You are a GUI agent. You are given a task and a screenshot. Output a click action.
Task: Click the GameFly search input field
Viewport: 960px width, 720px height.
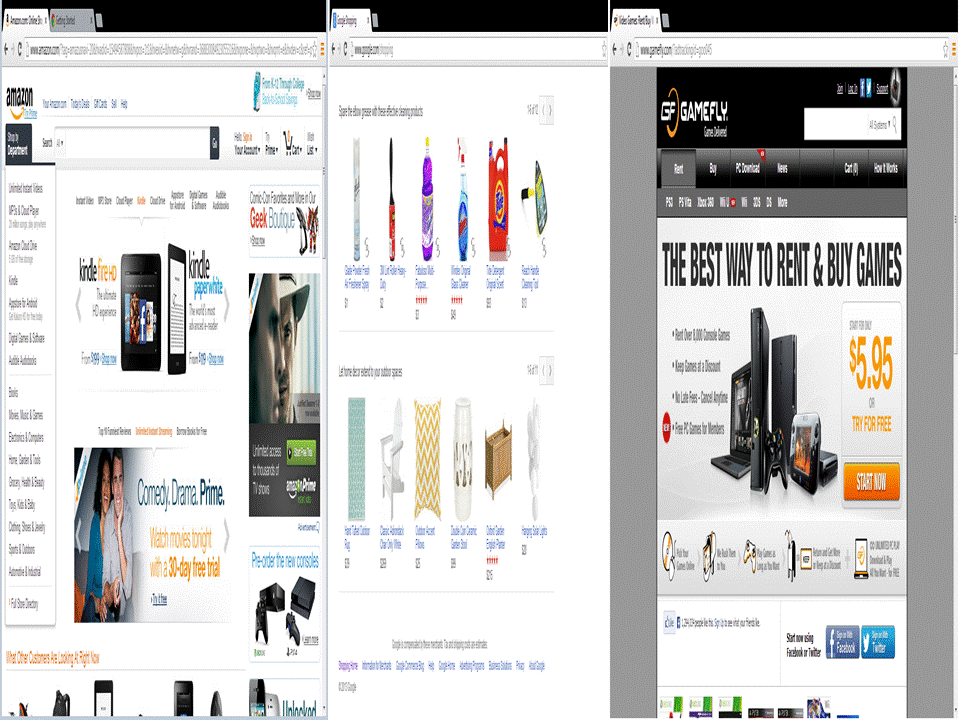point(836,125)
